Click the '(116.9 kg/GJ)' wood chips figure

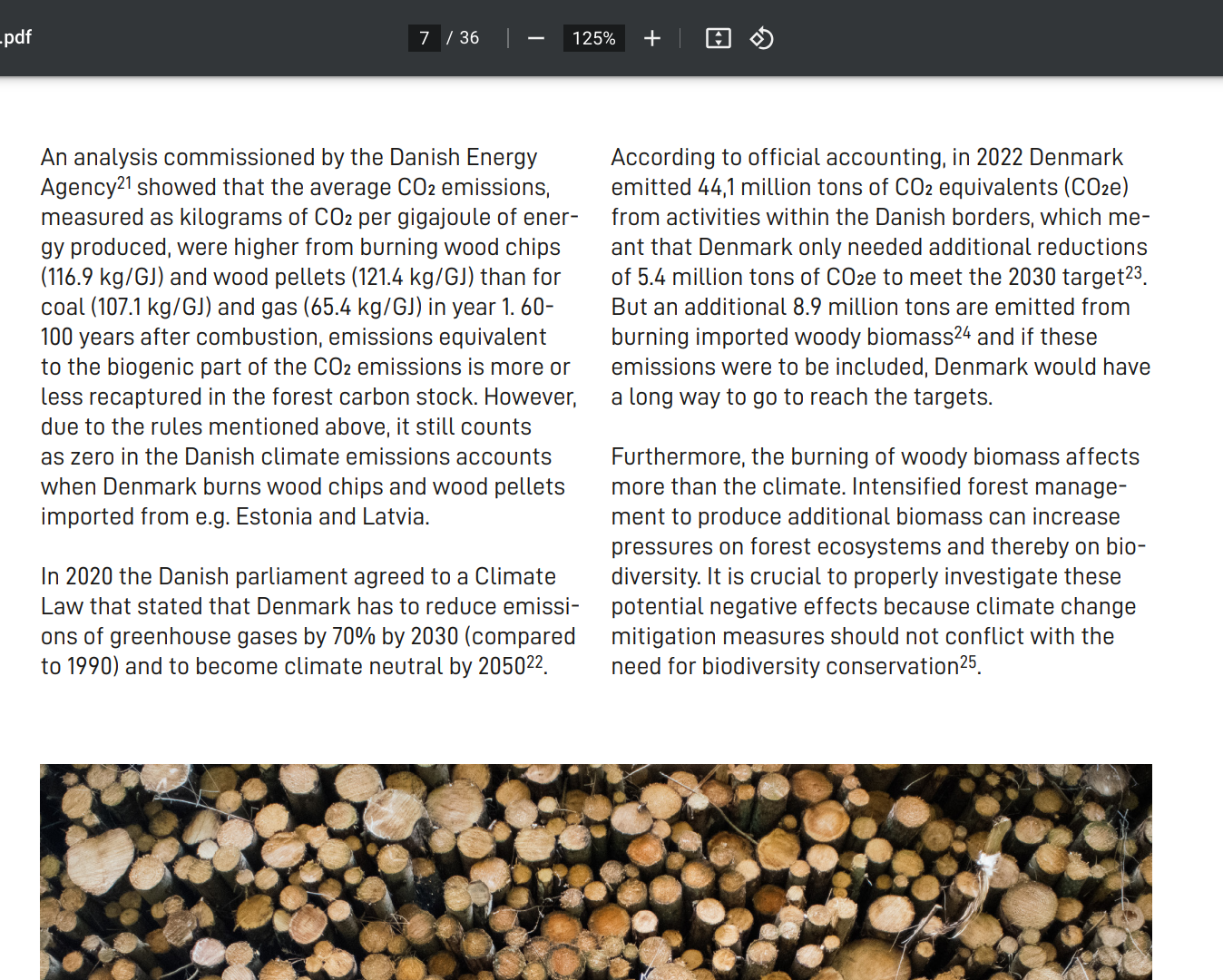click(102, 277)
